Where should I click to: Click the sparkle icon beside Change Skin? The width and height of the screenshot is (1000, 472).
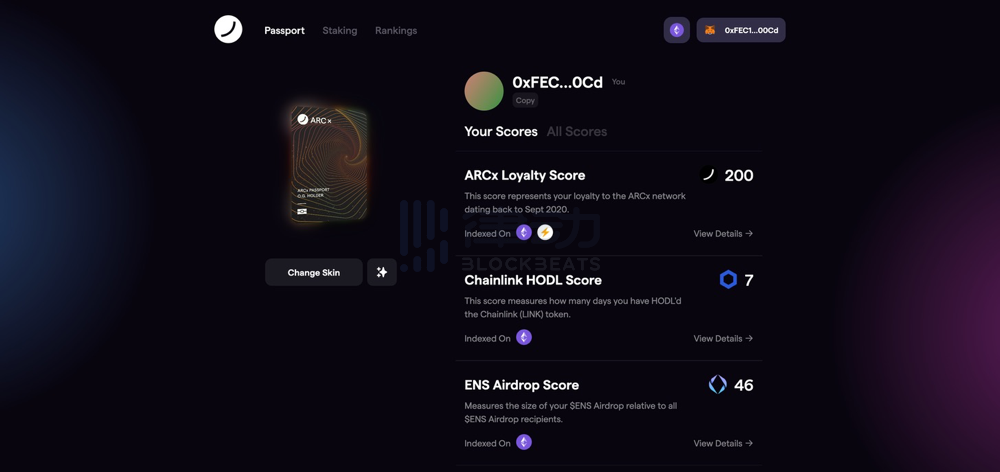(x=382, y=272)
